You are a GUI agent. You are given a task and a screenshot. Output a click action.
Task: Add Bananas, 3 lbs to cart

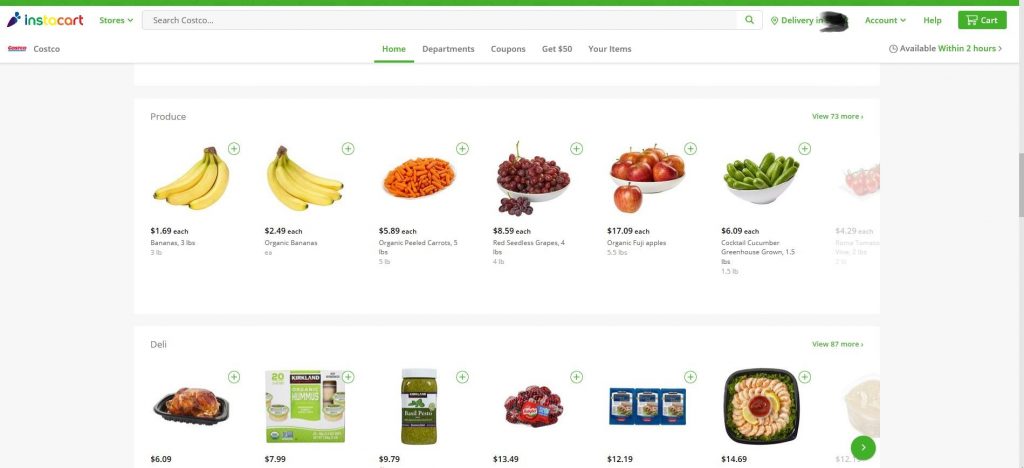(234, 149)
